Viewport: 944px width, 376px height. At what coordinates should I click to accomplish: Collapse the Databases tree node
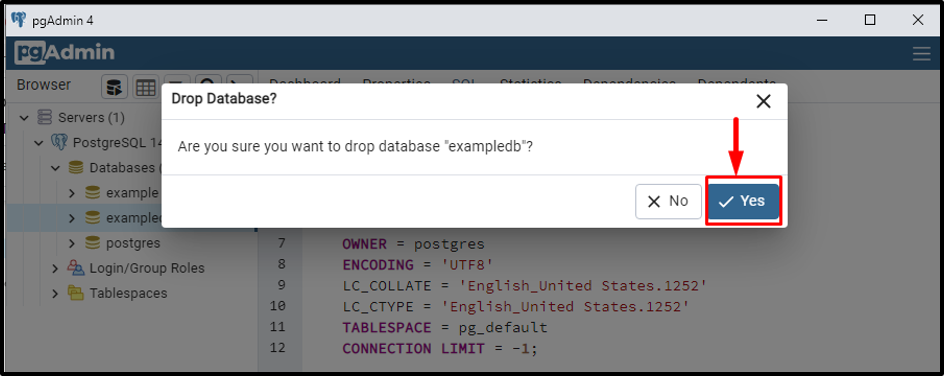[x=55, y=168]
